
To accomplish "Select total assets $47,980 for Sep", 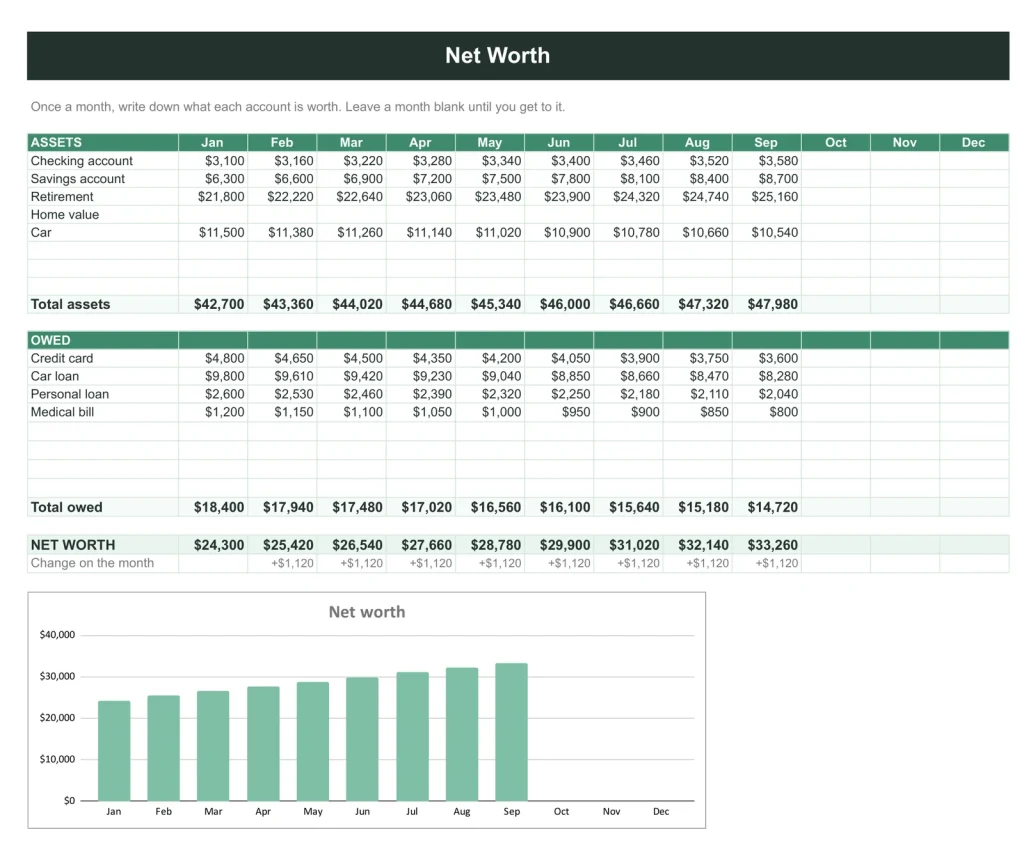I will coord(767,304).
